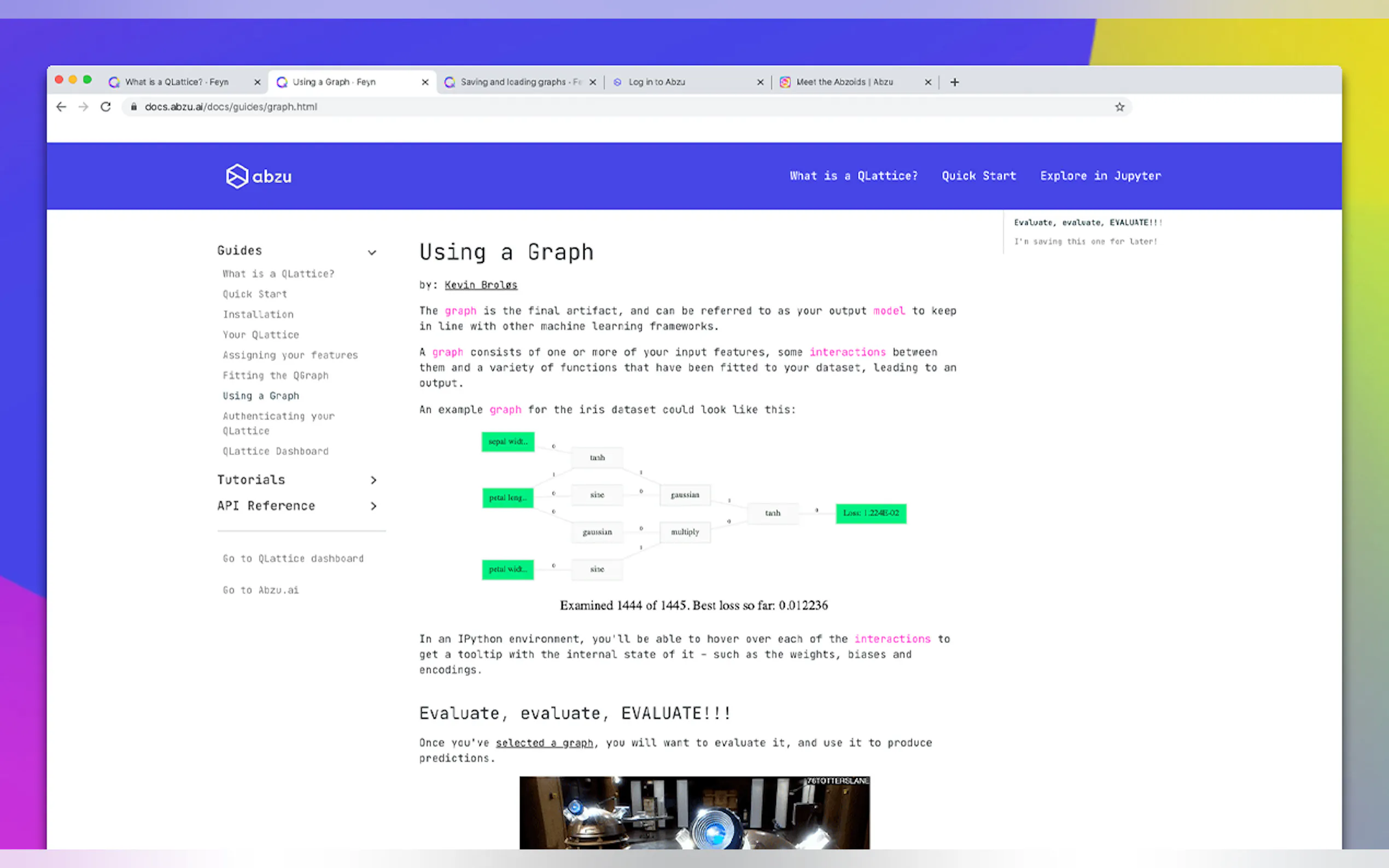Expand the API Reference section
Screen dimensions: 1389x868
[x=373, y=506]
